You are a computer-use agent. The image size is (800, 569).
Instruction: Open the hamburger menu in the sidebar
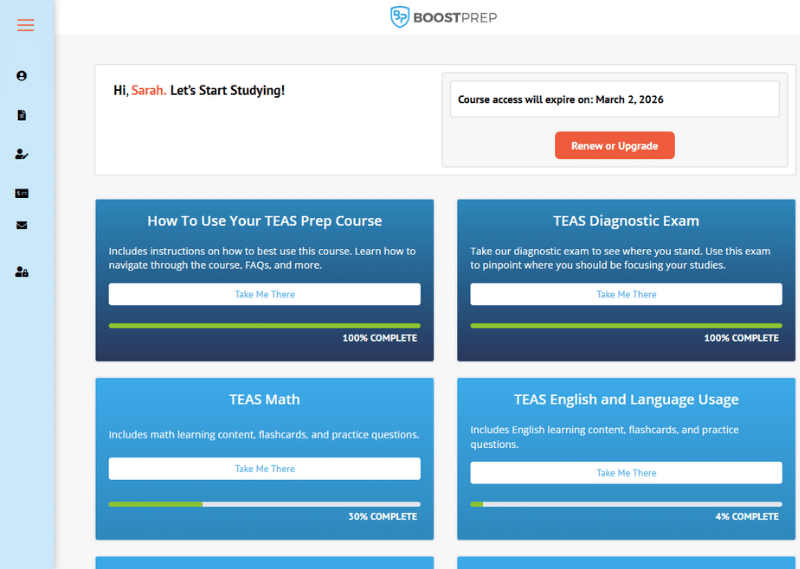(x=26, y=25)
